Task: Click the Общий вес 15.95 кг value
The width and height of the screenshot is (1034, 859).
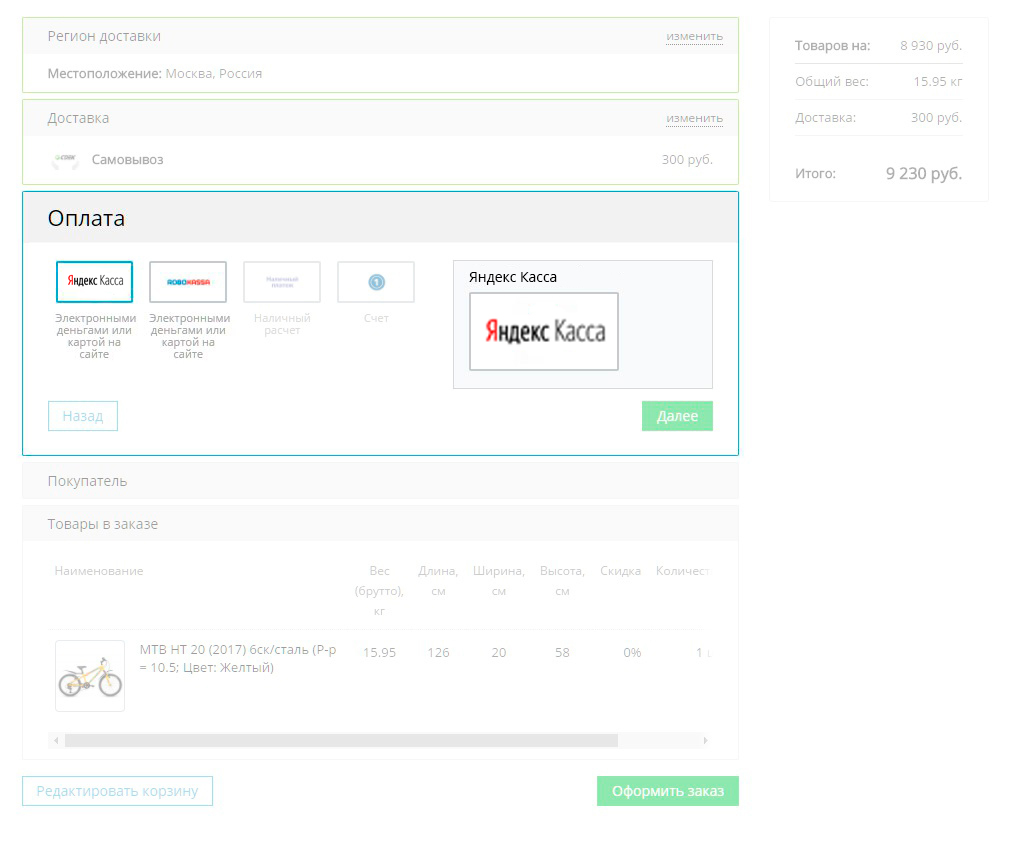Action: 938,82
